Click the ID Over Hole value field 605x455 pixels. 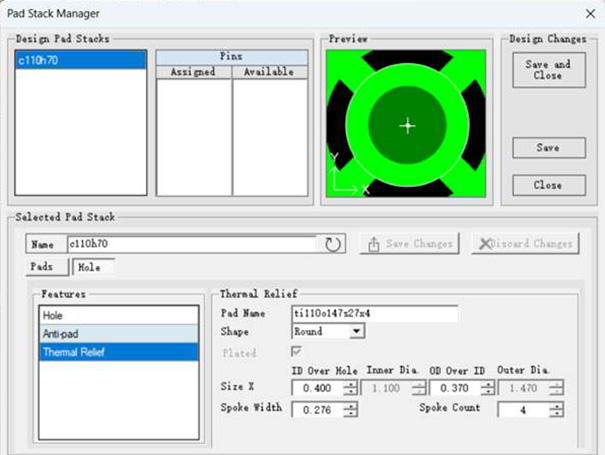318,388
